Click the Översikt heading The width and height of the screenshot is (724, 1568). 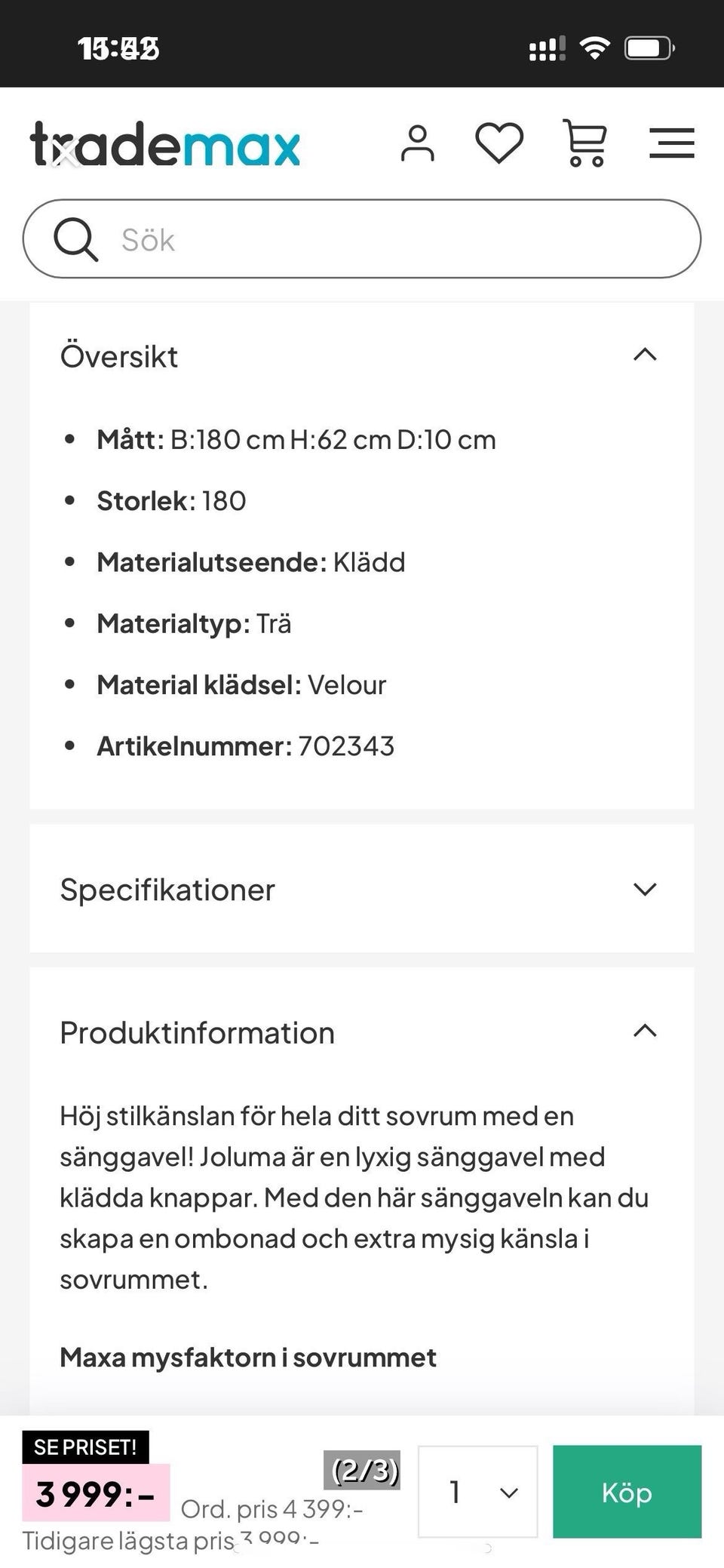[119, 356]
